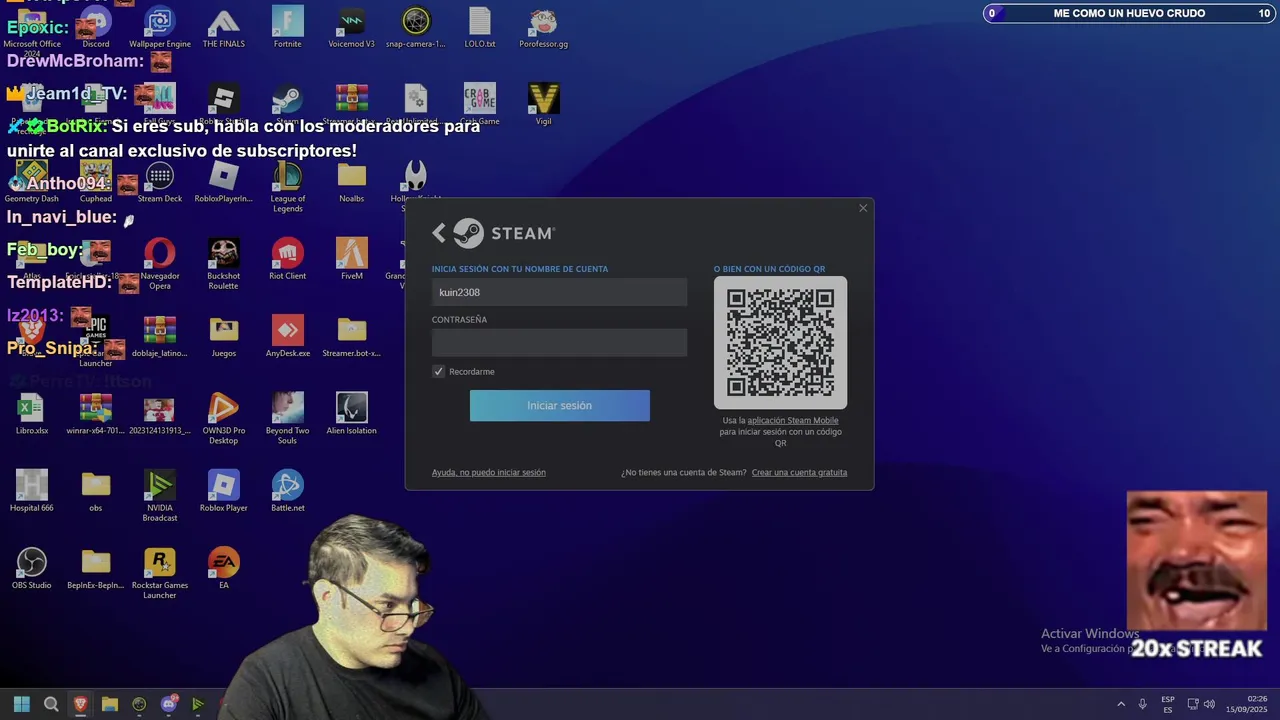
Task: Select the BepInEx folder icon
Action: pos(96,568)
